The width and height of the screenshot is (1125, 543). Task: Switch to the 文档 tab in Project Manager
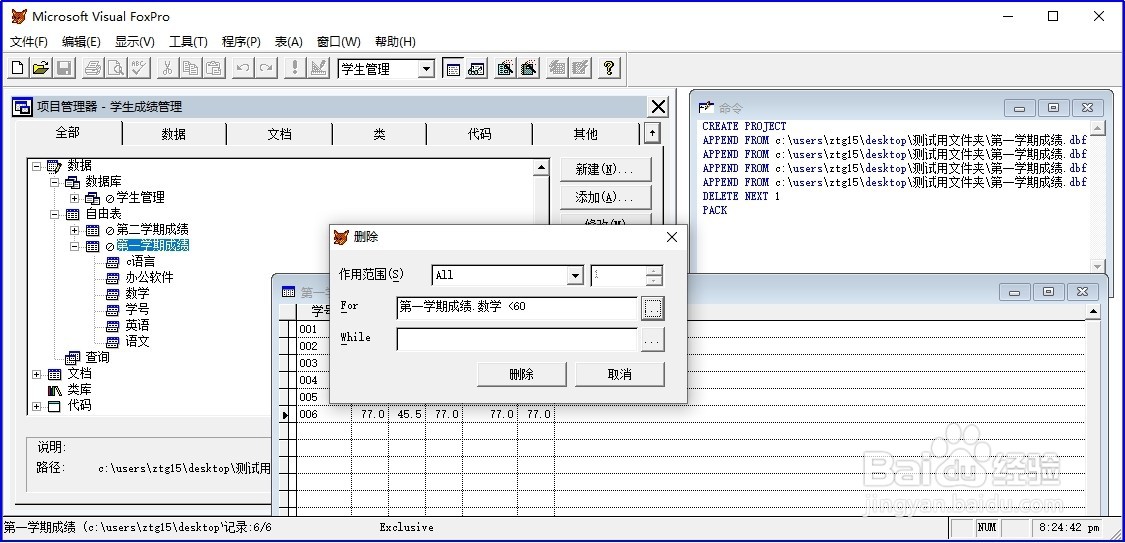click(x=279, y=134)
